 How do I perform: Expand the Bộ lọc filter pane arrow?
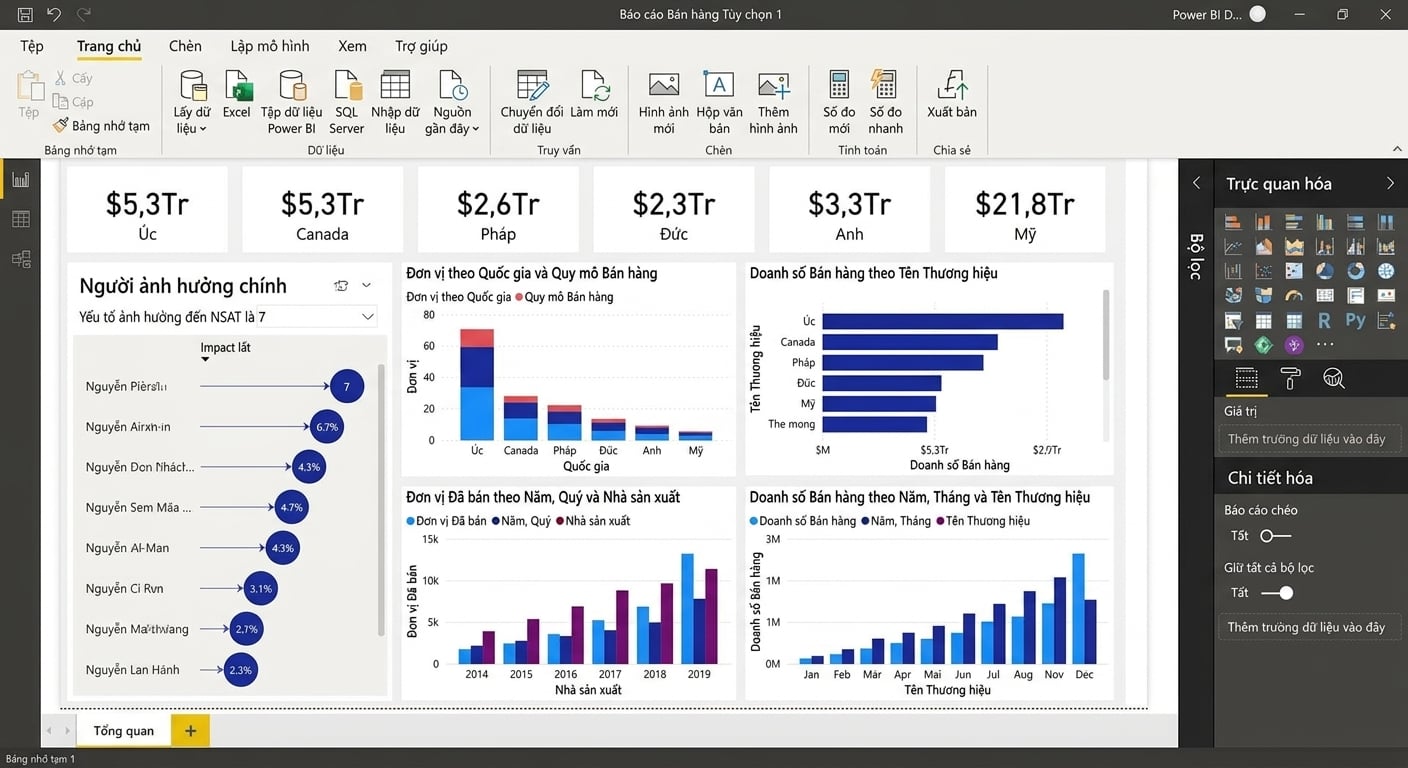[x=1196, y=183]
